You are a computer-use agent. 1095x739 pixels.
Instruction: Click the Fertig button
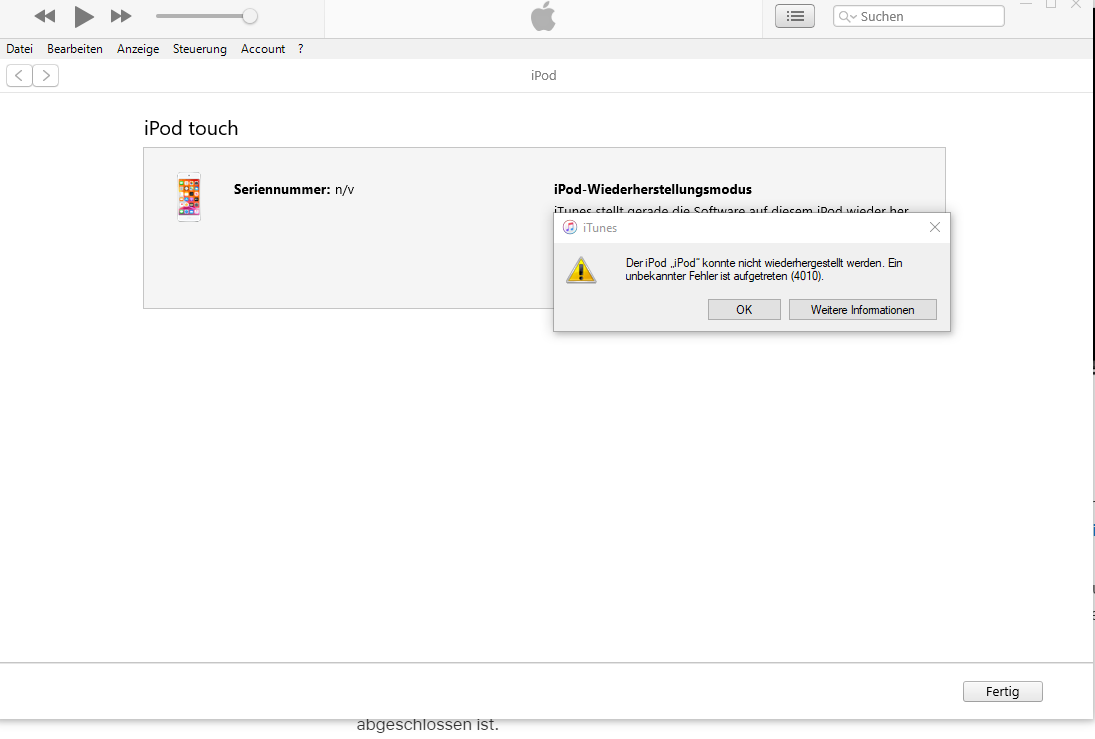[x=1003, y=692]
